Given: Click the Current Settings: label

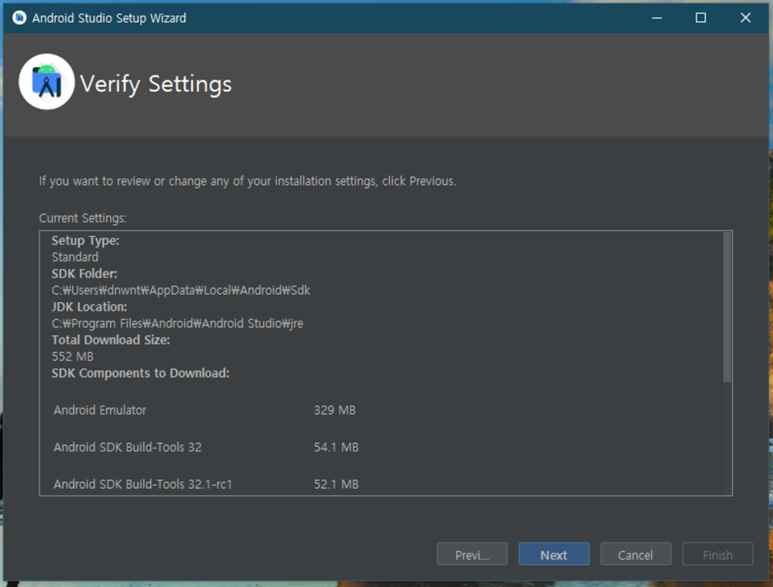Looking at the screenshot, I should tap(83, 218).
